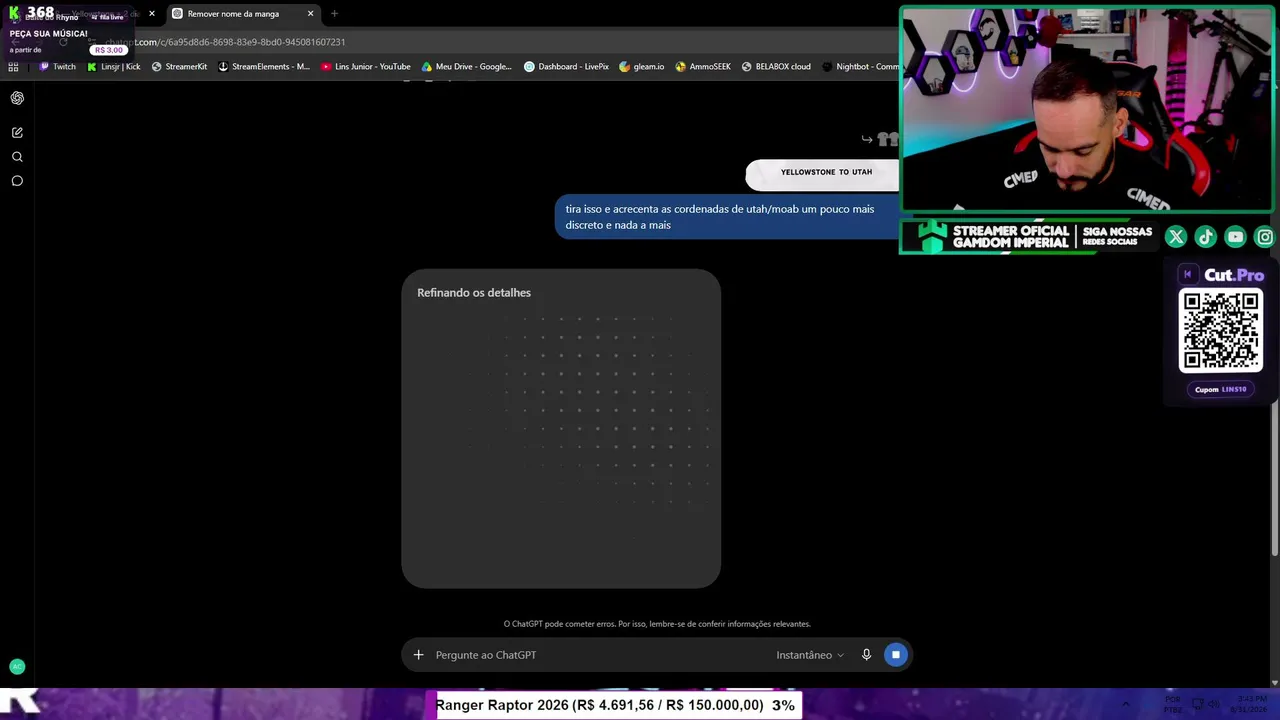Click the address bar URL

225,42
